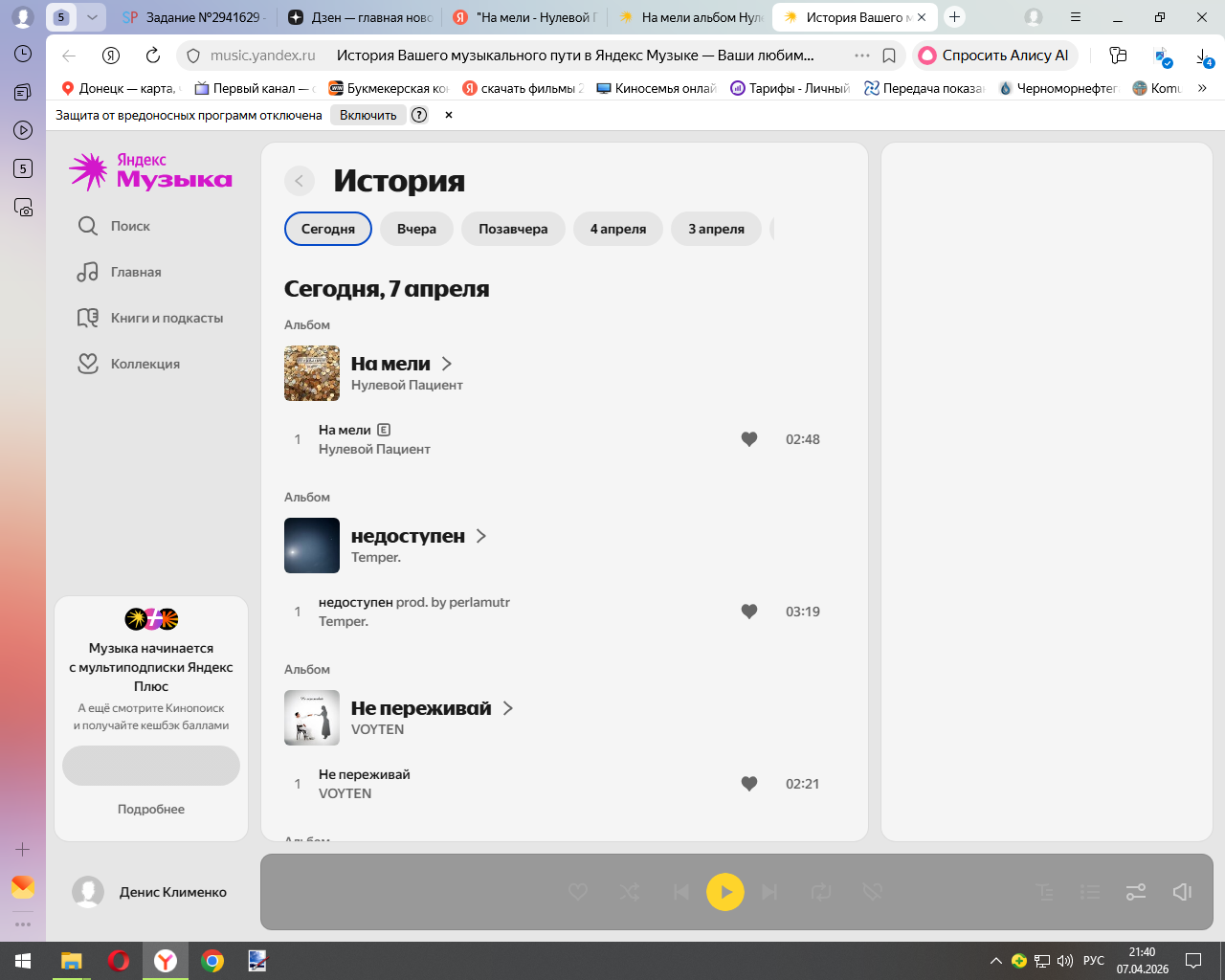Image resolution: width=1225 pixels, height=980 pixels.
Task: Open artist Temper. under недоступен album title
Action: pos(376,557)
